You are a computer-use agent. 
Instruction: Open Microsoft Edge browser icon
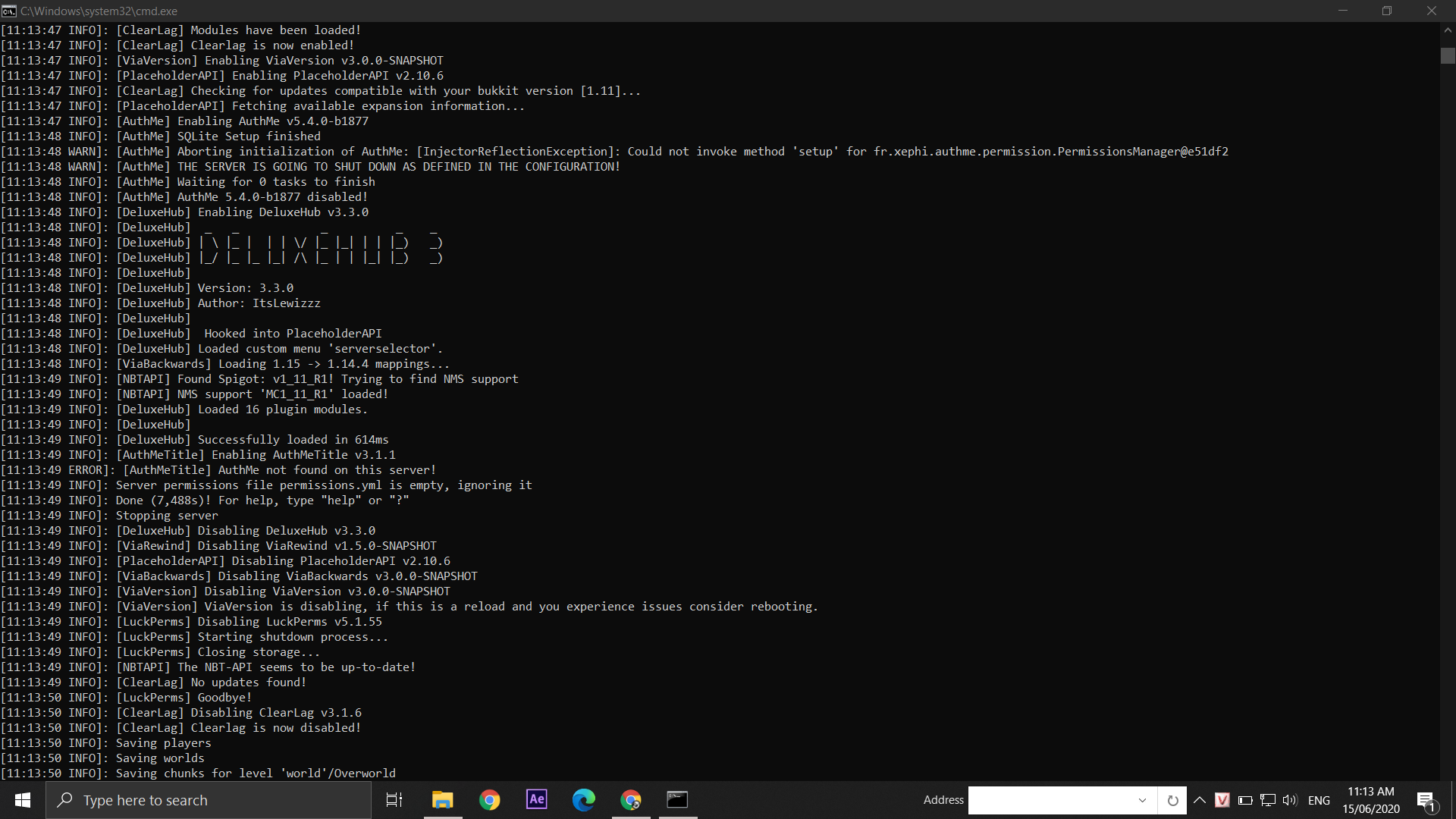point(583,800)
